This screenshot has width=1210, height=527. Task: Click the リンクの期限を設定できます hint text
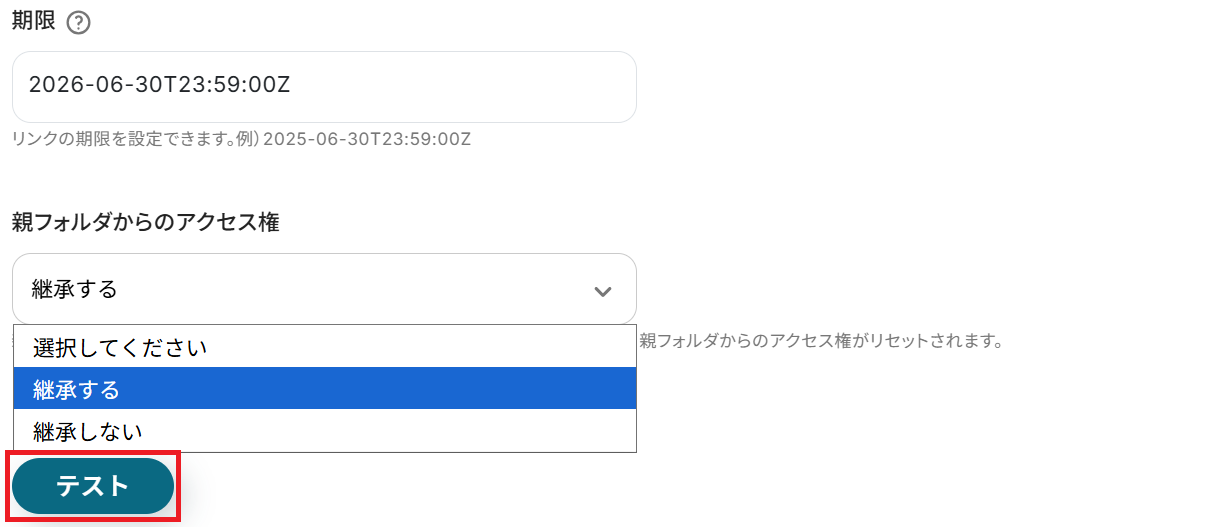[x=130, y=139]
